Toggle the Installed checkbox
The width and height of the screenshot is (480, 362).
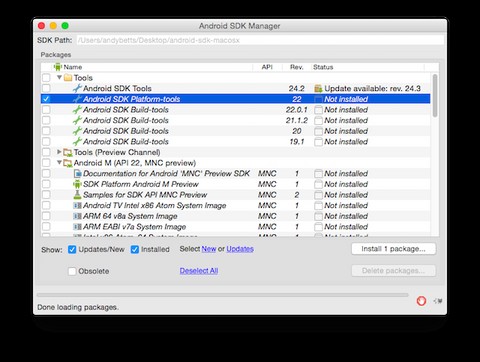pyautogui.click(x=135, y=249)
